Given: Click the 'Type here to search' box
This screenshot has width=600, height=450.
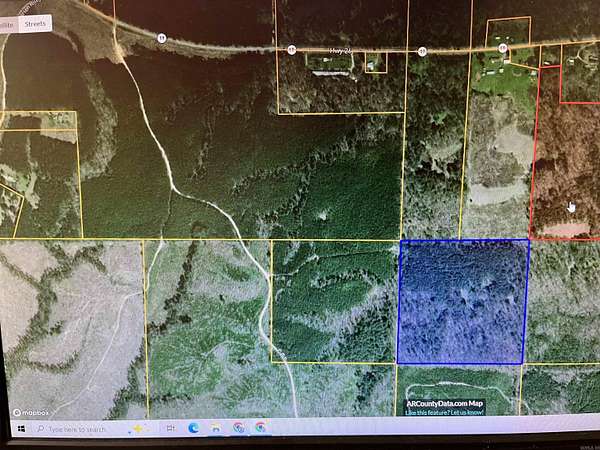Looking at the screenshot, I should [x=77, y=429].
